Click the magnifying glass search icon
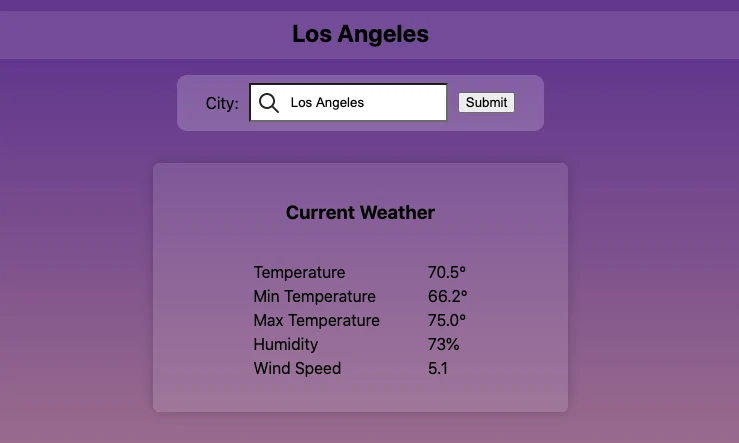The image size is (739, 443). pos(269,103)
